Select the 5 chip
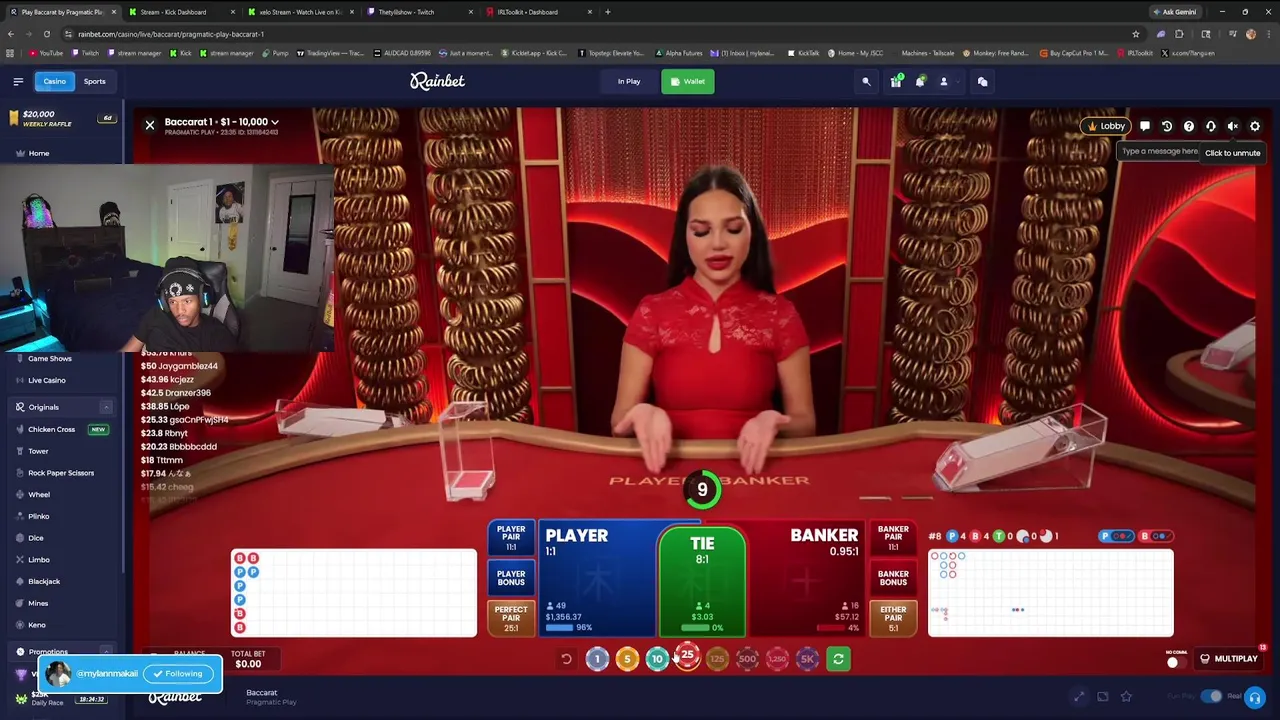 click(627, 658)
